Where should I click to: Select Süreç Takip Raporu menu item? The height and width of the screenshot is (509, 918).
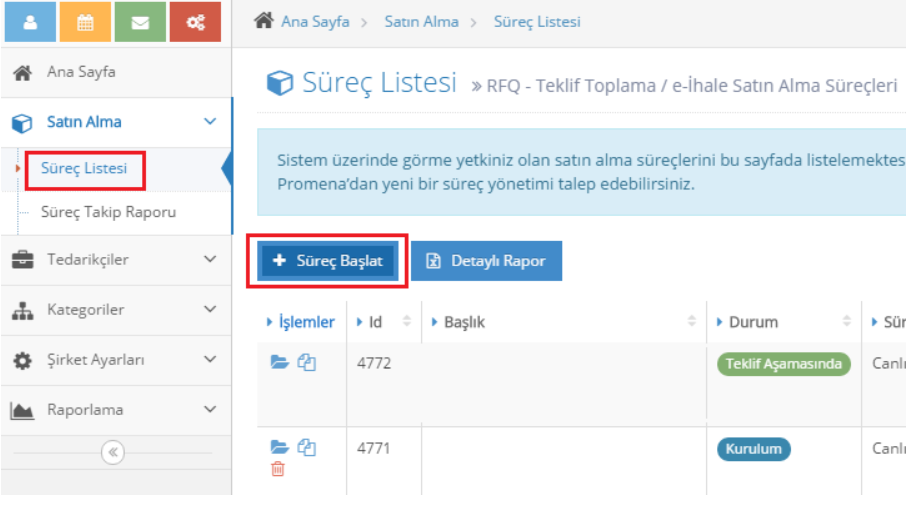[x=108, y=212]
